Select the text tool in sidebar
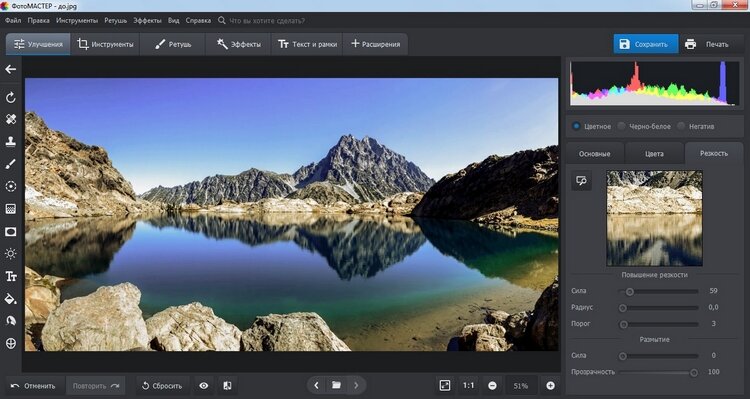The height and width of the screenshot is (399, 750). point(11,276)
